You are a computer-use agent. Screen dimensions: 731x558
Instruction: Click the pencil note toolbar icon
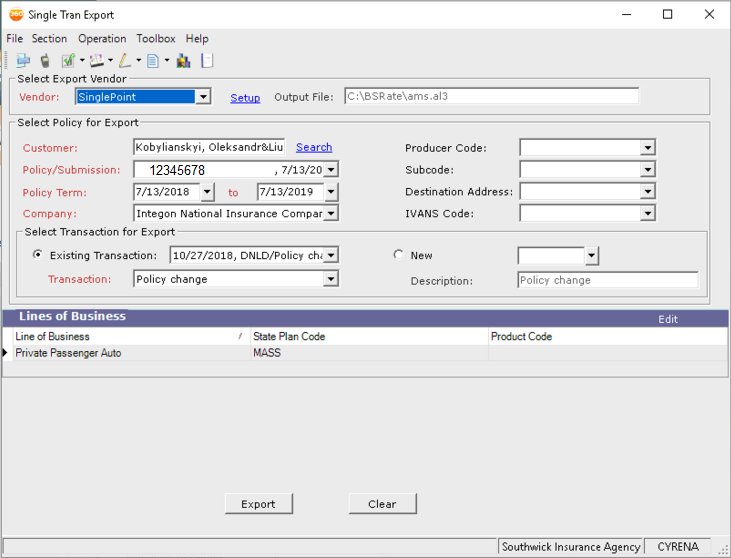[124, 61]
